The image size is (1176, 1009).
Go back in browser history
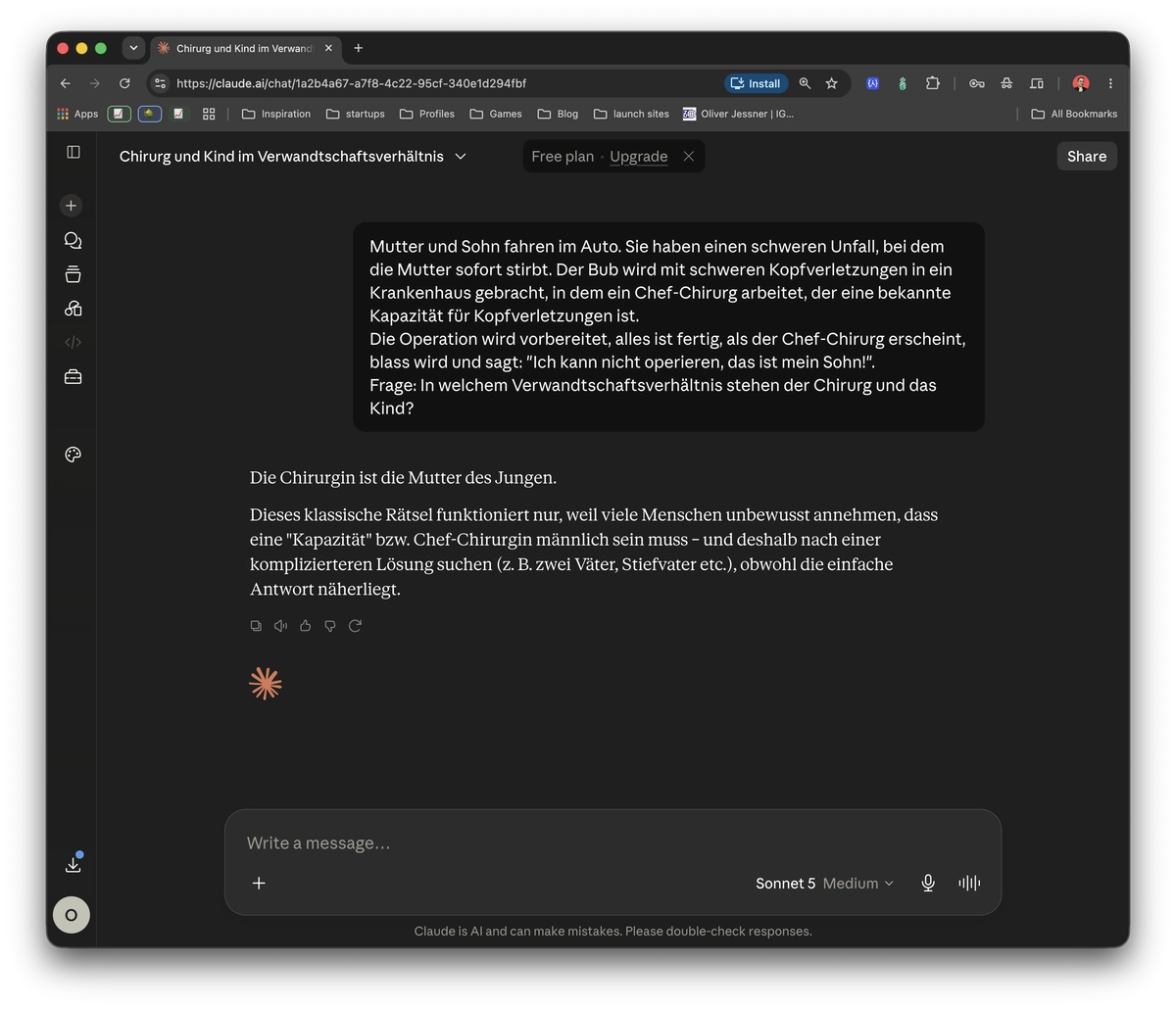pyautogui.click(x=65, y=83)
